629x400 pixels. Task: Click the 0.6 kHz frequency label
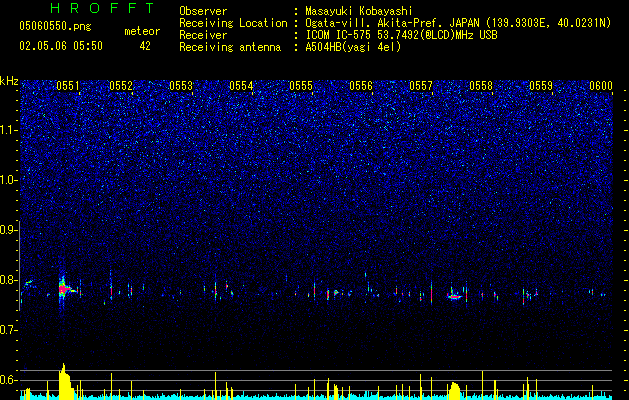[x=9, y=380]
